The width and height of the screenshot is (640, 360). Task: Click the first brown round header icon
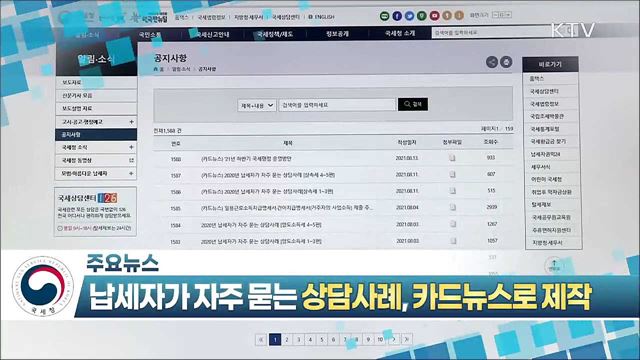click(x=447, y=16)
